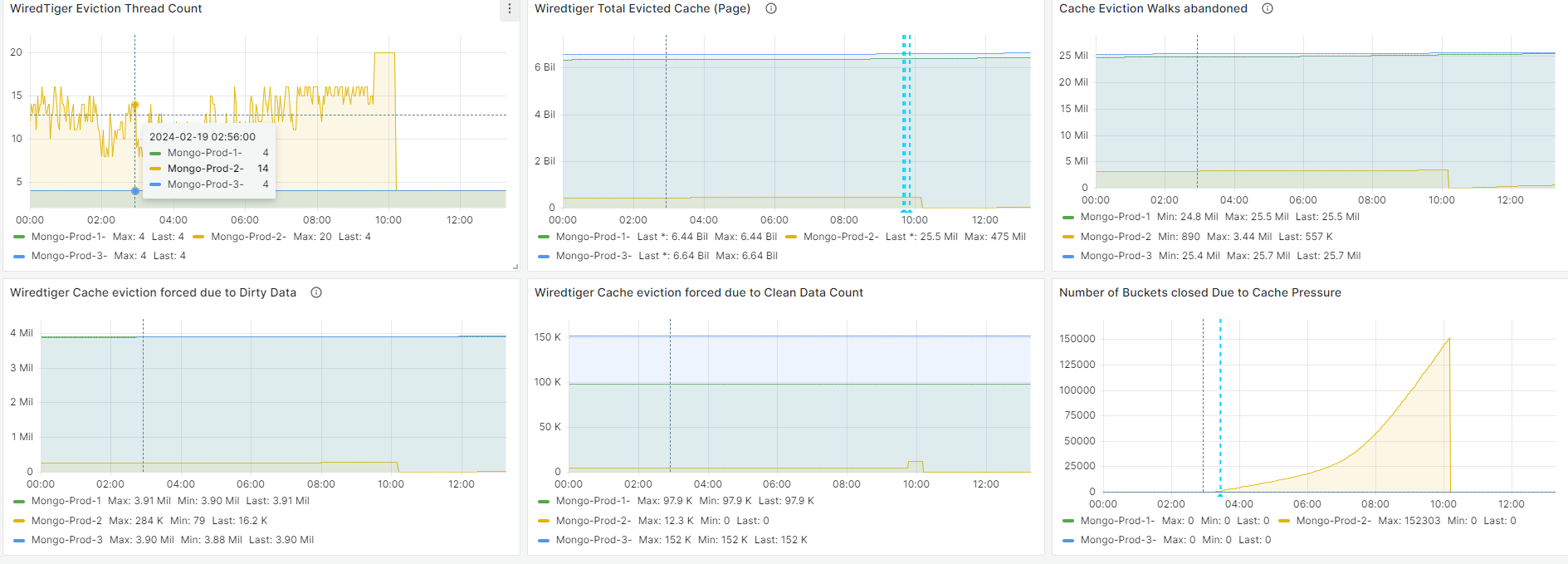Click info icon beside Wiredtiger Total Evicted Cache title
This screenshot has height=564, width=1568.
coord(771,9)
